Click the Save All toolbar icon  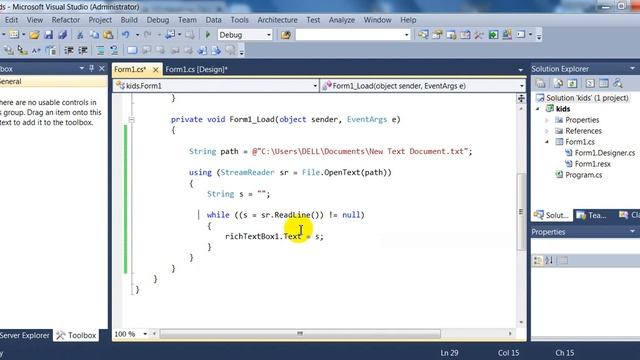[62, 35]
